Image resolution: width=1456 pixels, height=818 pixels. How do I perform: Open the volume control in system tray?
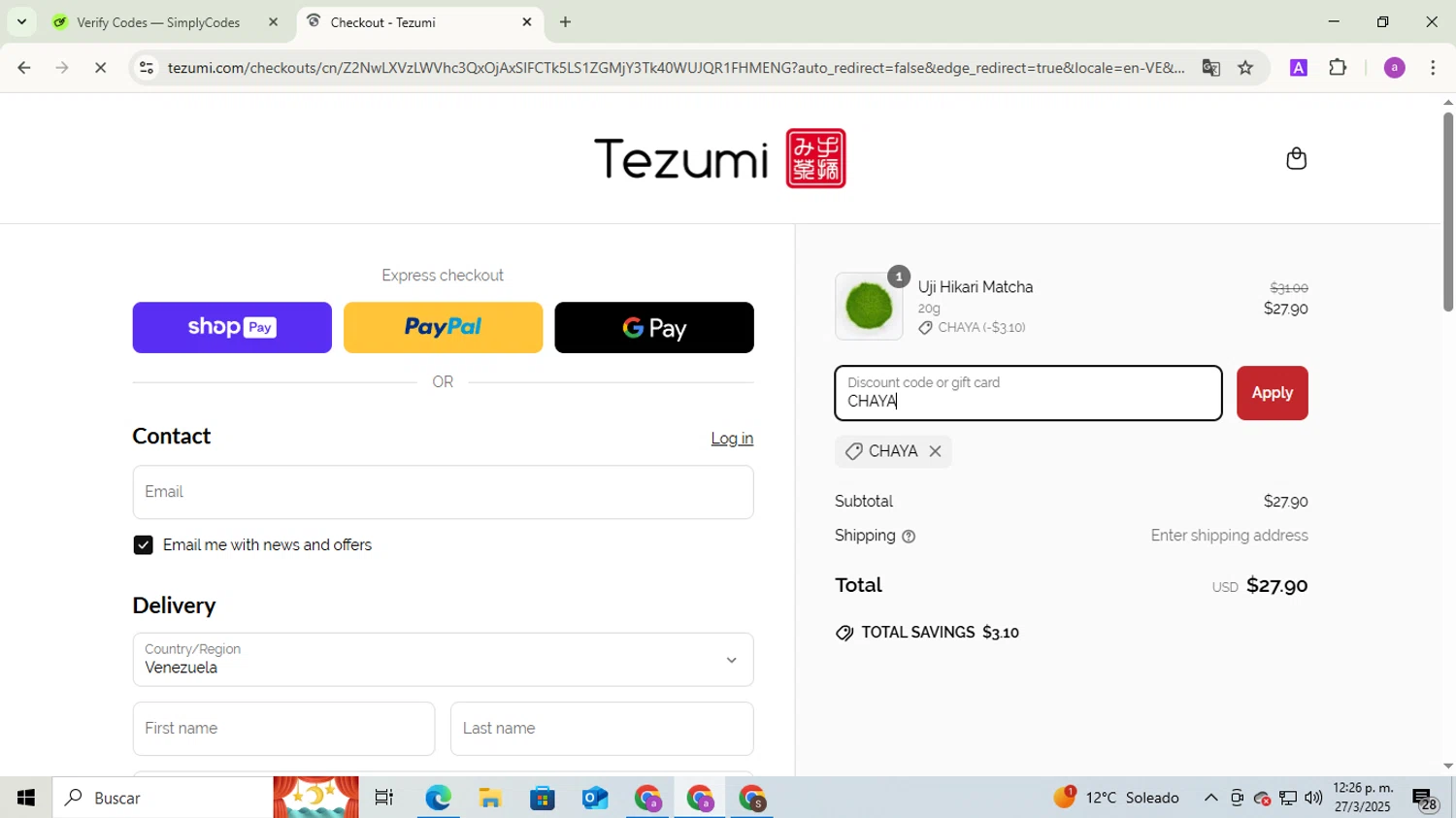point(1313,798)
